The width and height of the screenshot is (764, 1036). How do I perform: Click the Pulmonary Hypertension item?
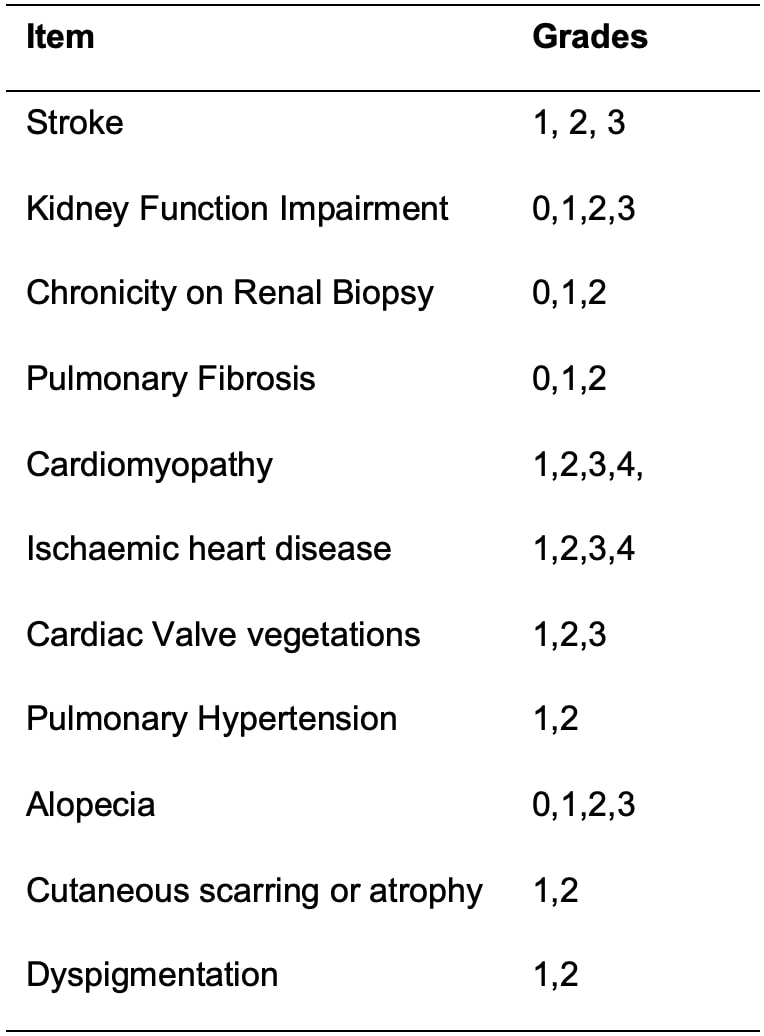click(x=211, y=719)
